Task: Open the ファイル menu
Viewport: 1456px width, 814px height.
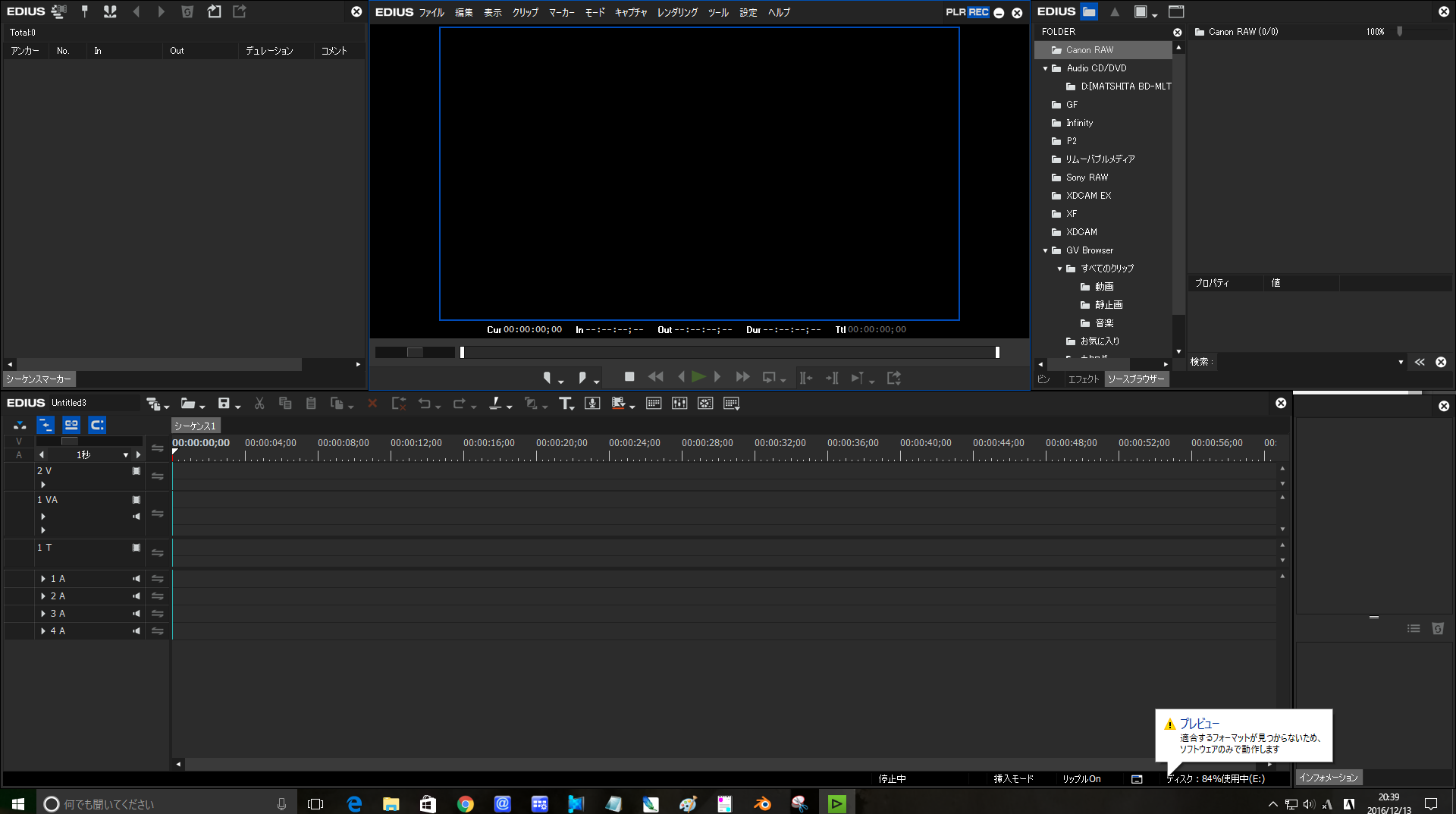Action: coord(431,12)
